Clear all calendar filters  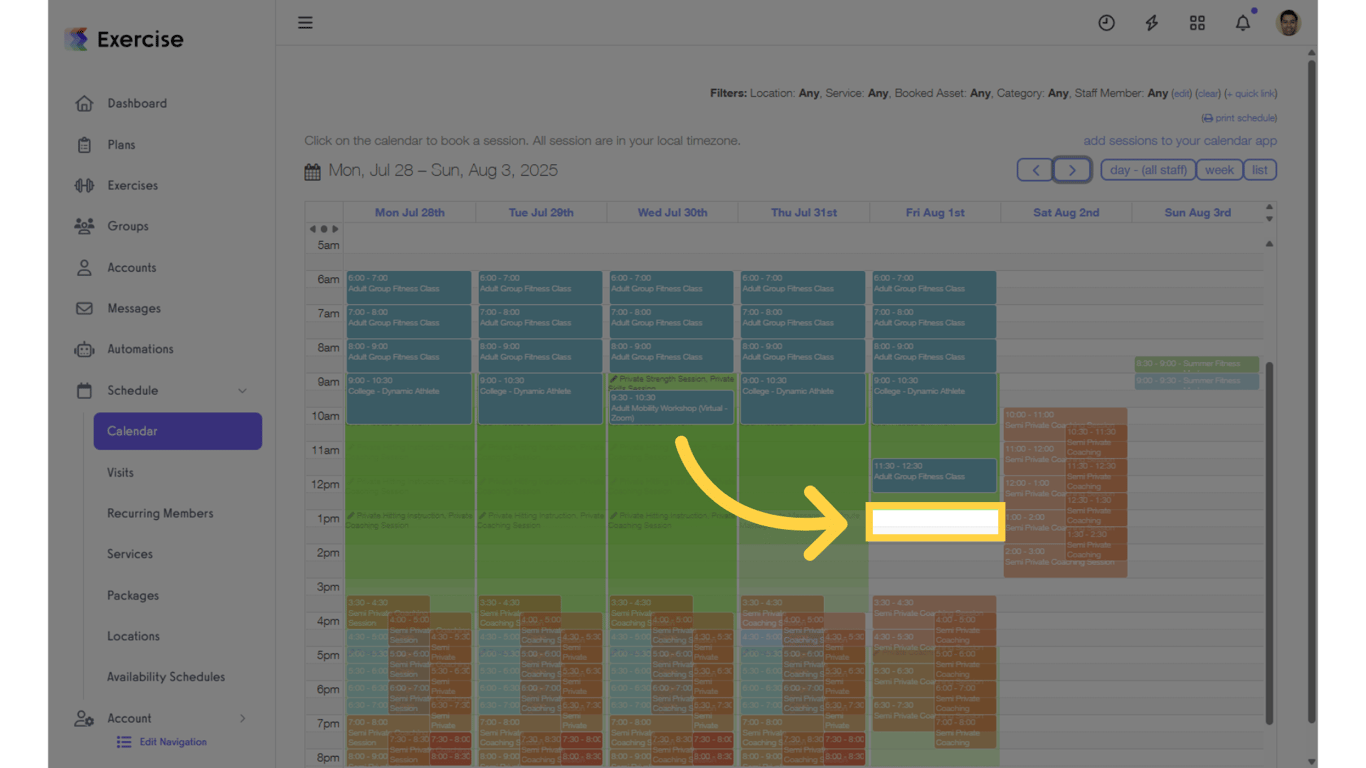click(x=1208, y=92)
